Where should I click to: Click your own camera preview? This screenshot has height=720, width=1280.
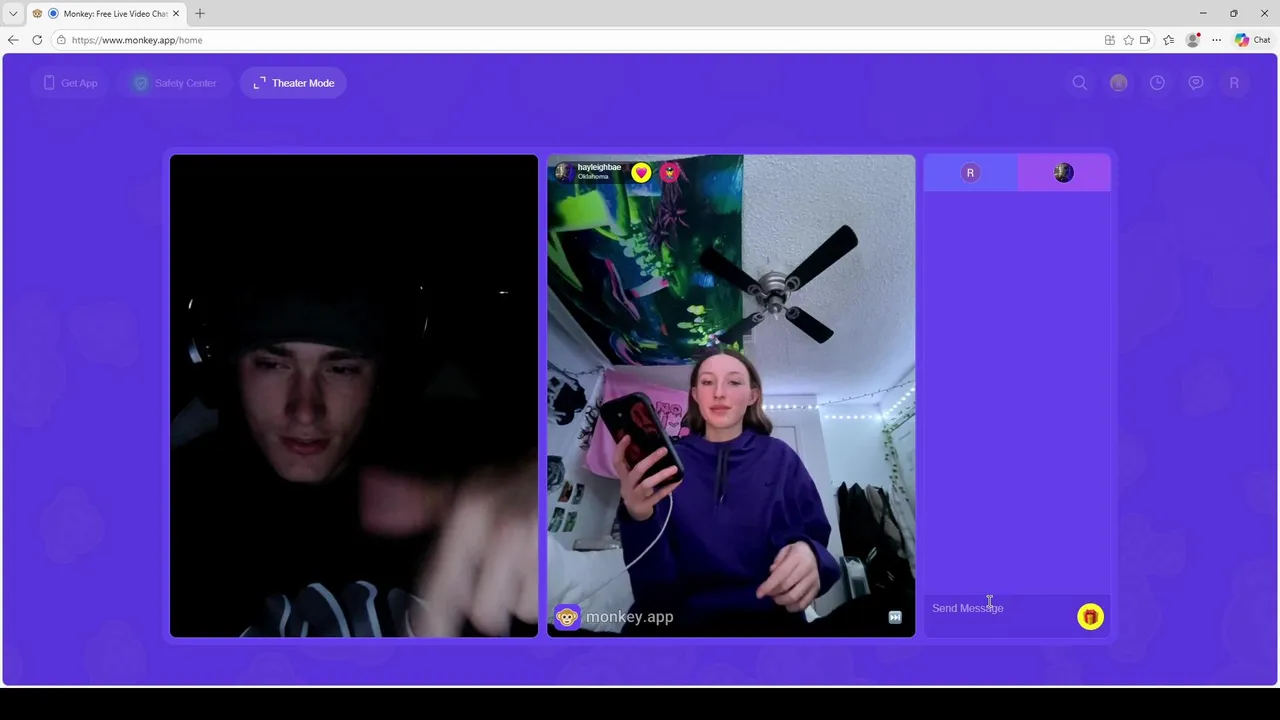[354, 396]
